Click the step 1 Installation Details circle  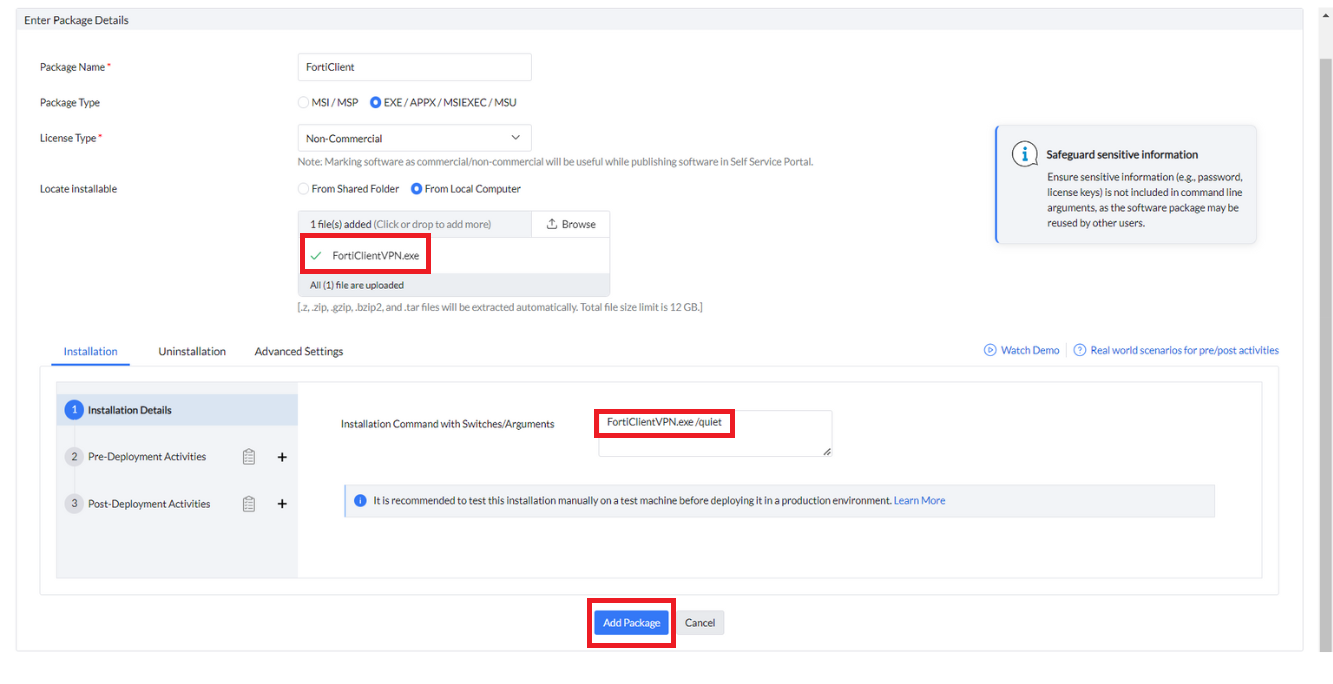(x=73, y=410)
